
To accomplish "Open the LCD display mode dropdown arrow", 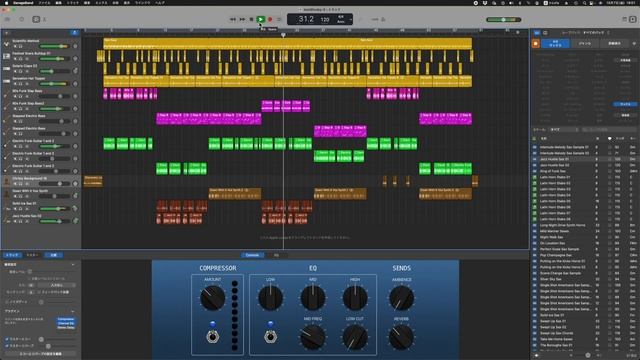I will click(x=351, y=19).
